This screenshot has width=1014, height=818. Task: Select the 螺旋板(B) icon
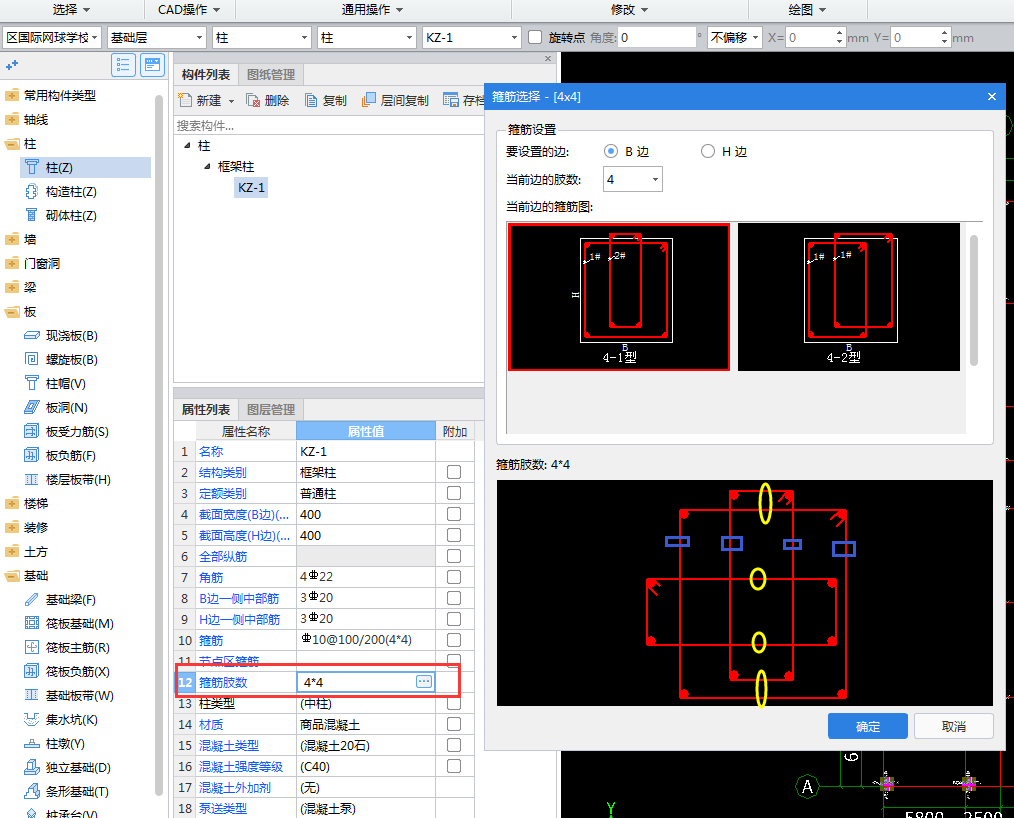point(32,360)
